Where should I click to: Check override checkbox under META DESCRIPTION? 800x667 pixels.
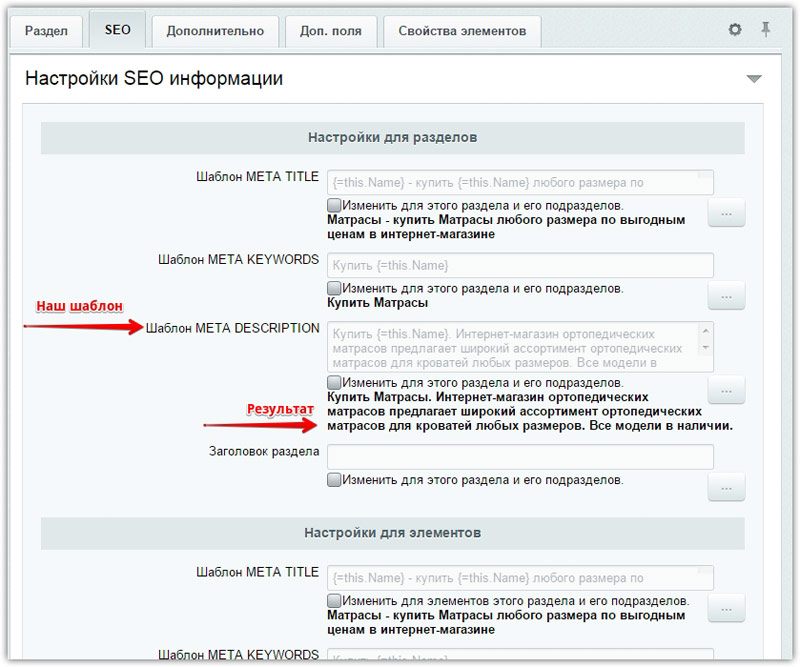[x=334, y=382]
